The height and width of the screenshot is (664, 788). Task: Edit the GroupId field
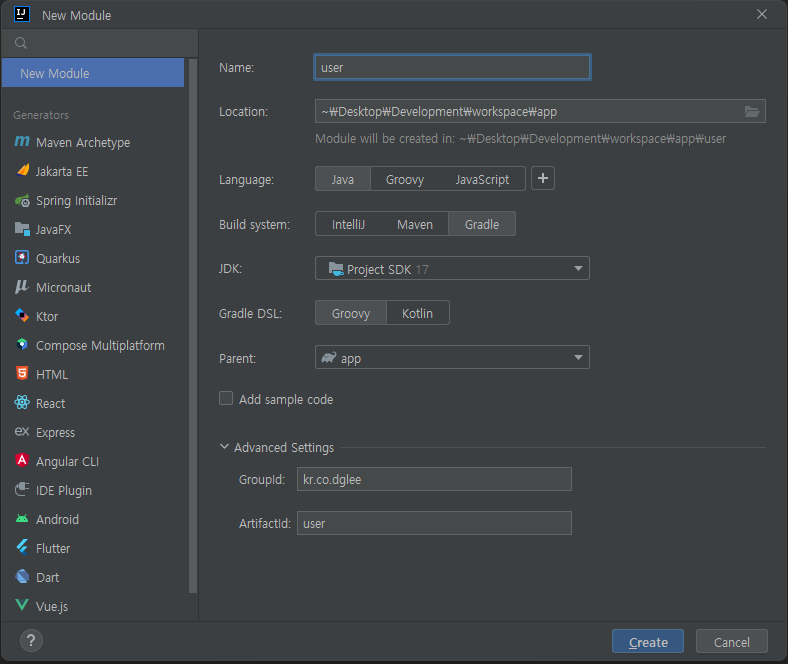click(434, 479)
